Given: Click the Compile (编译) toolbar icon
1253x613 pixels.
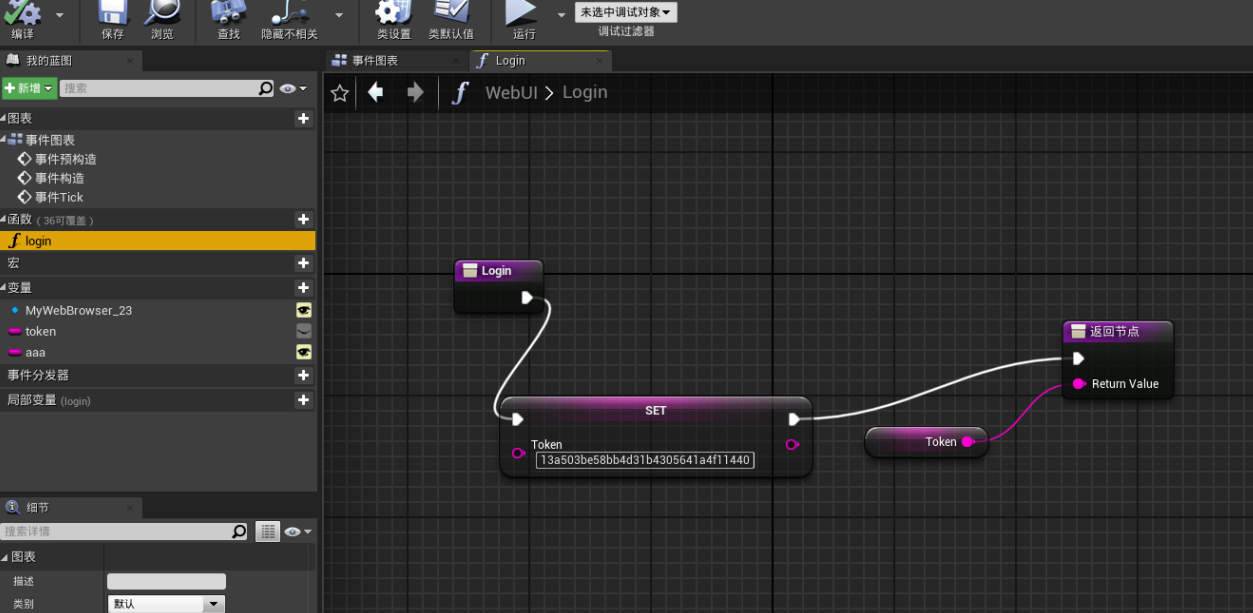Looking at the screenshot, I should tap(22, 13).
